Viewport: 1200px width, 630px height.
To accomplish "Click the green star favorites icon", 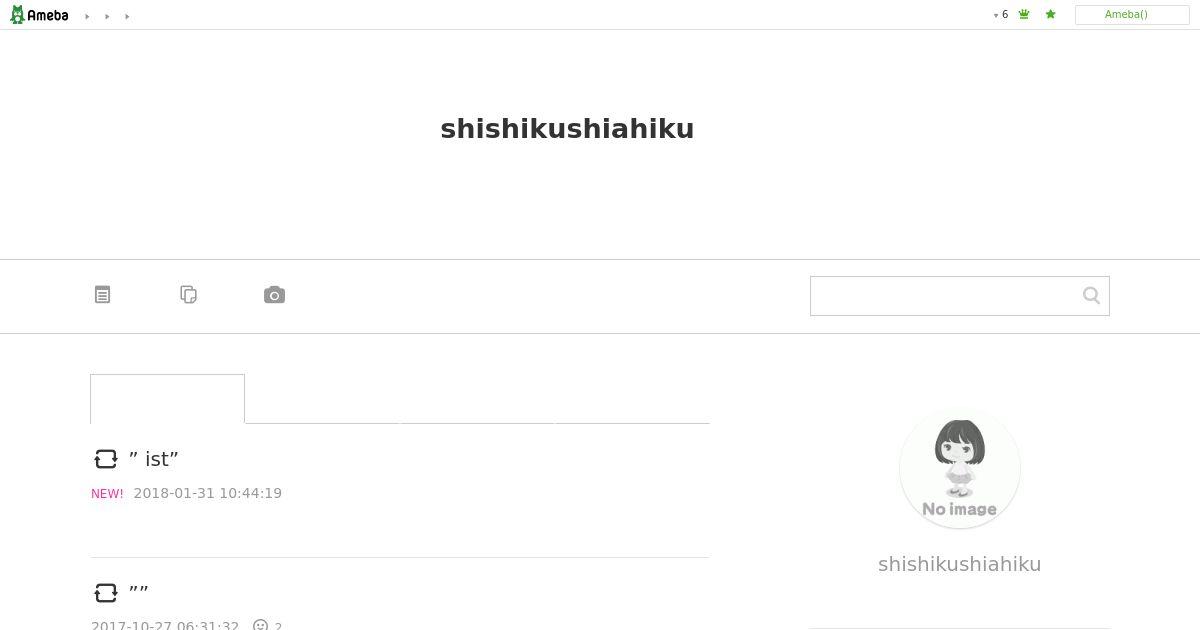I will click(1050, 15).
